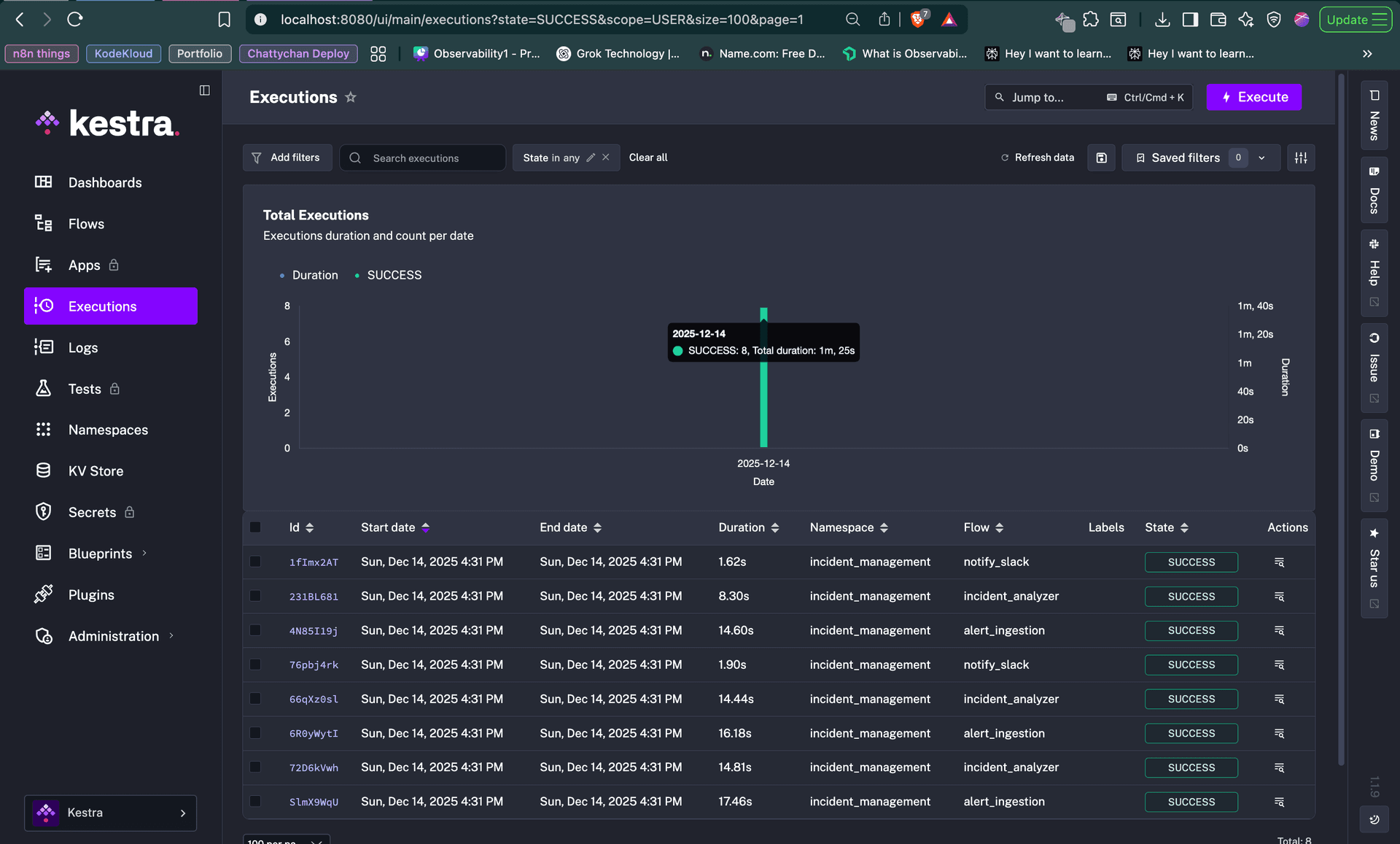Open the Namespaces menu item
This screenshot has height=844, width=1400.
[x=108, y=430]
